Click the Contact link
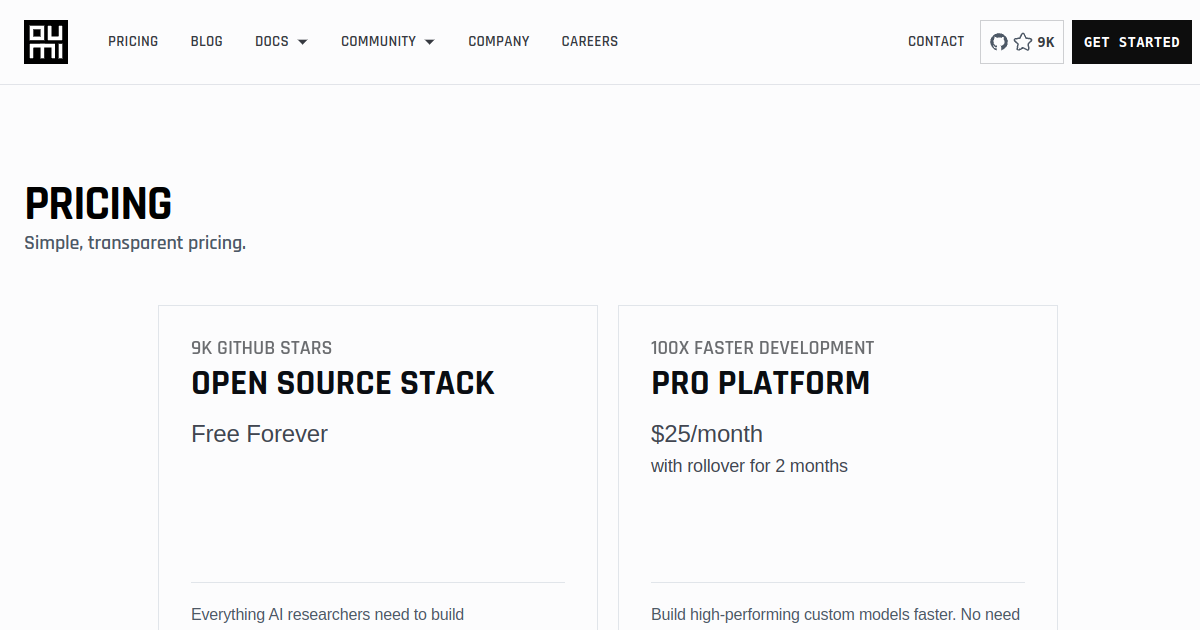This screenshot has height=630, width=1200. 936,42
